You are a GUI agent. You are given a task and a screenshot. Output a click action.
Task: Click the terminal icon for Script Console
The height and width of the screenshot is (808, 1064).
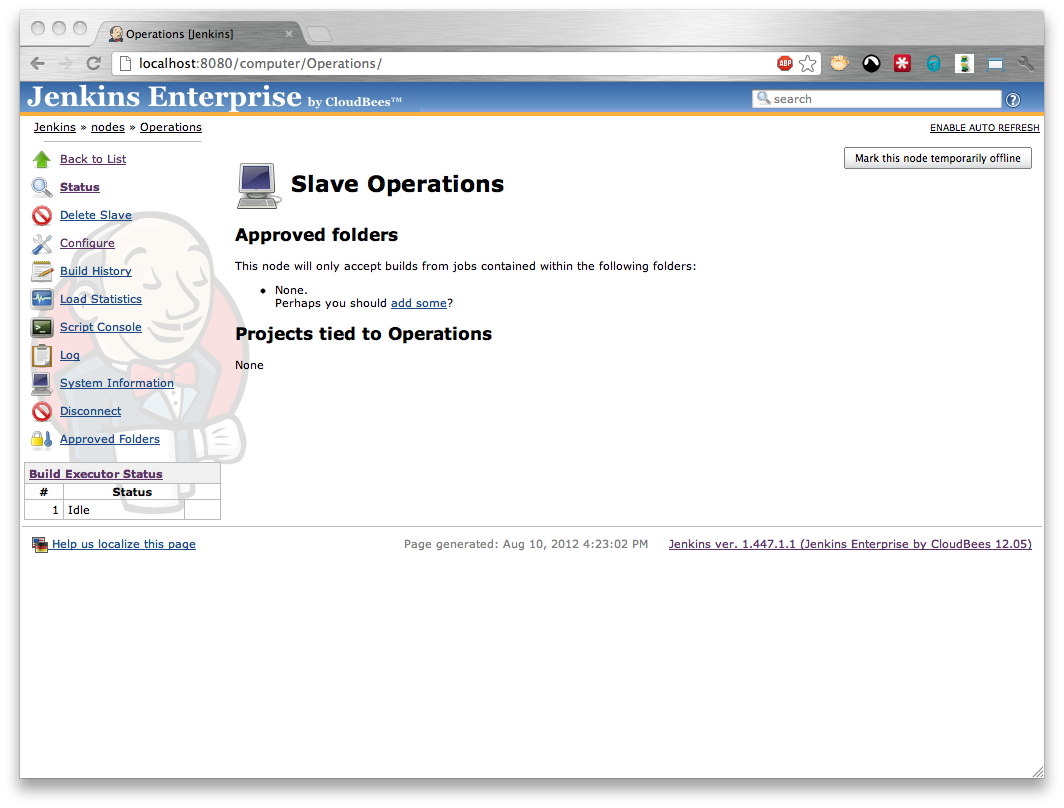click(41, 327)
